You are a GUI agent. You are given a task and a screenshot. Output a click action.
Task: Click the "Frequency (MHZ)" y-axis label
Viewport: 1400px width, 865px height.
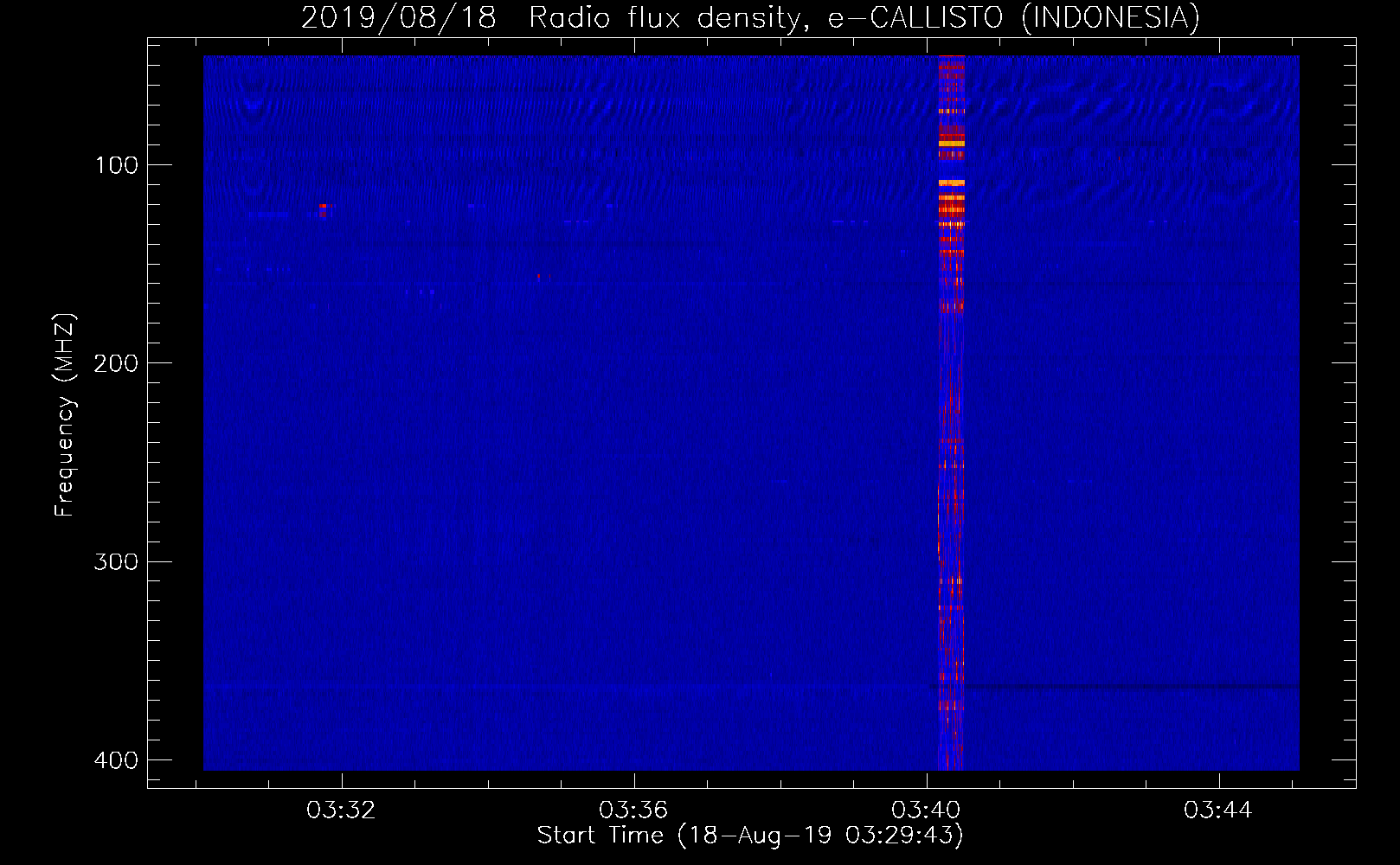pos(65,415)
